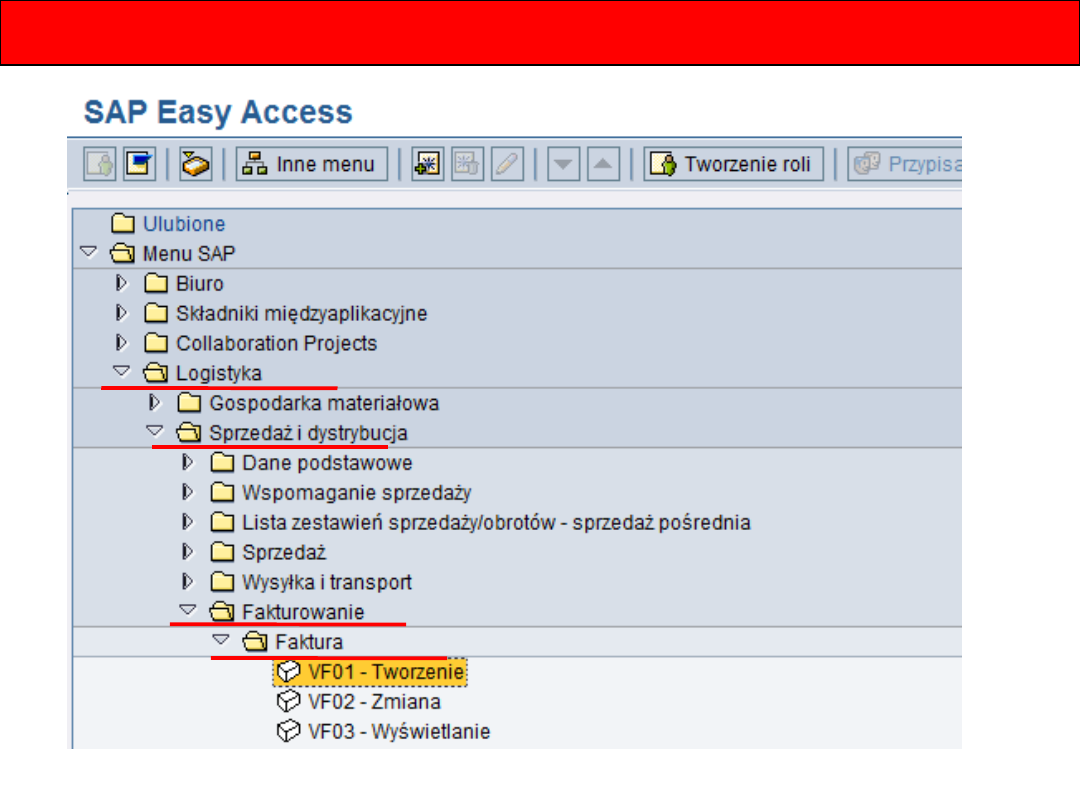Viewport: 1080px width, 810px height.
Task: Click the pencil change favorites icon
Action: coord(507,165)
